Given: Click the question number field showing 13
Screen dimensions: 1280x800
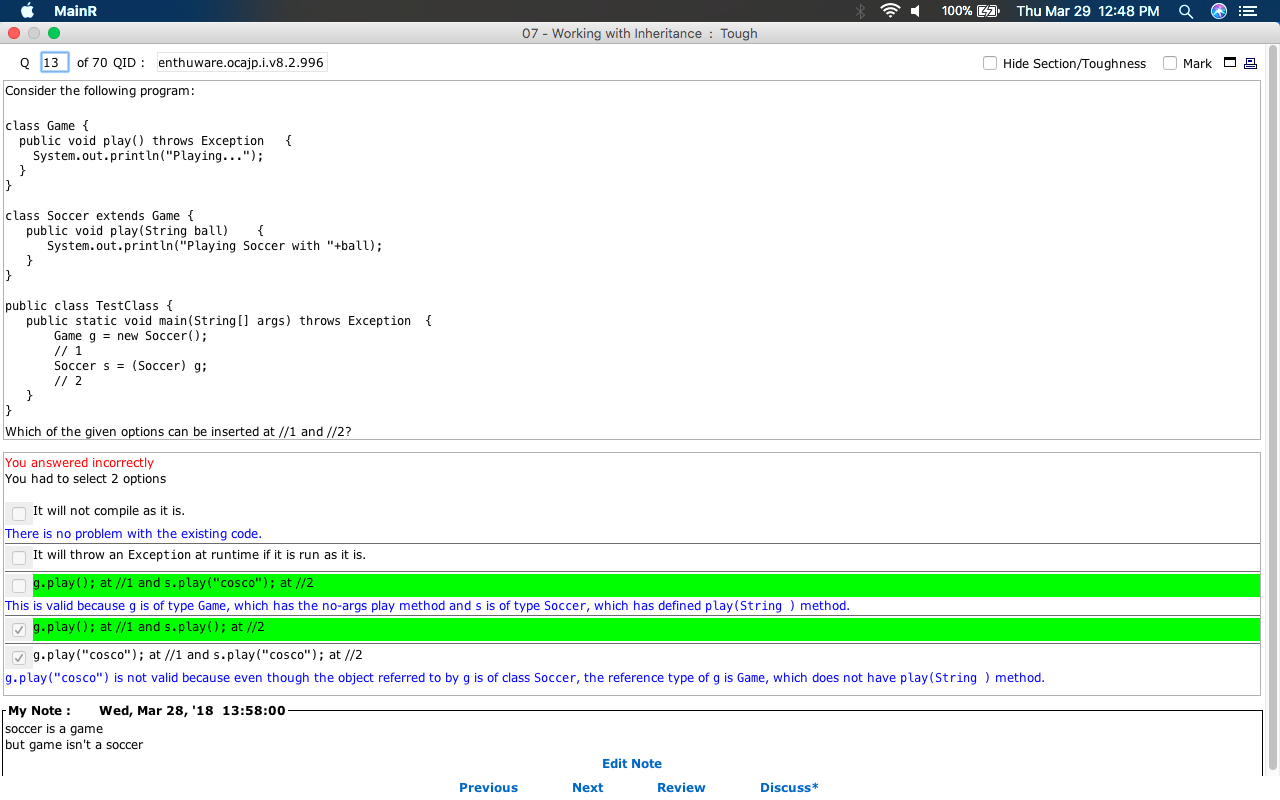Looking at the screenshot, I should click(x=54, y=62).
